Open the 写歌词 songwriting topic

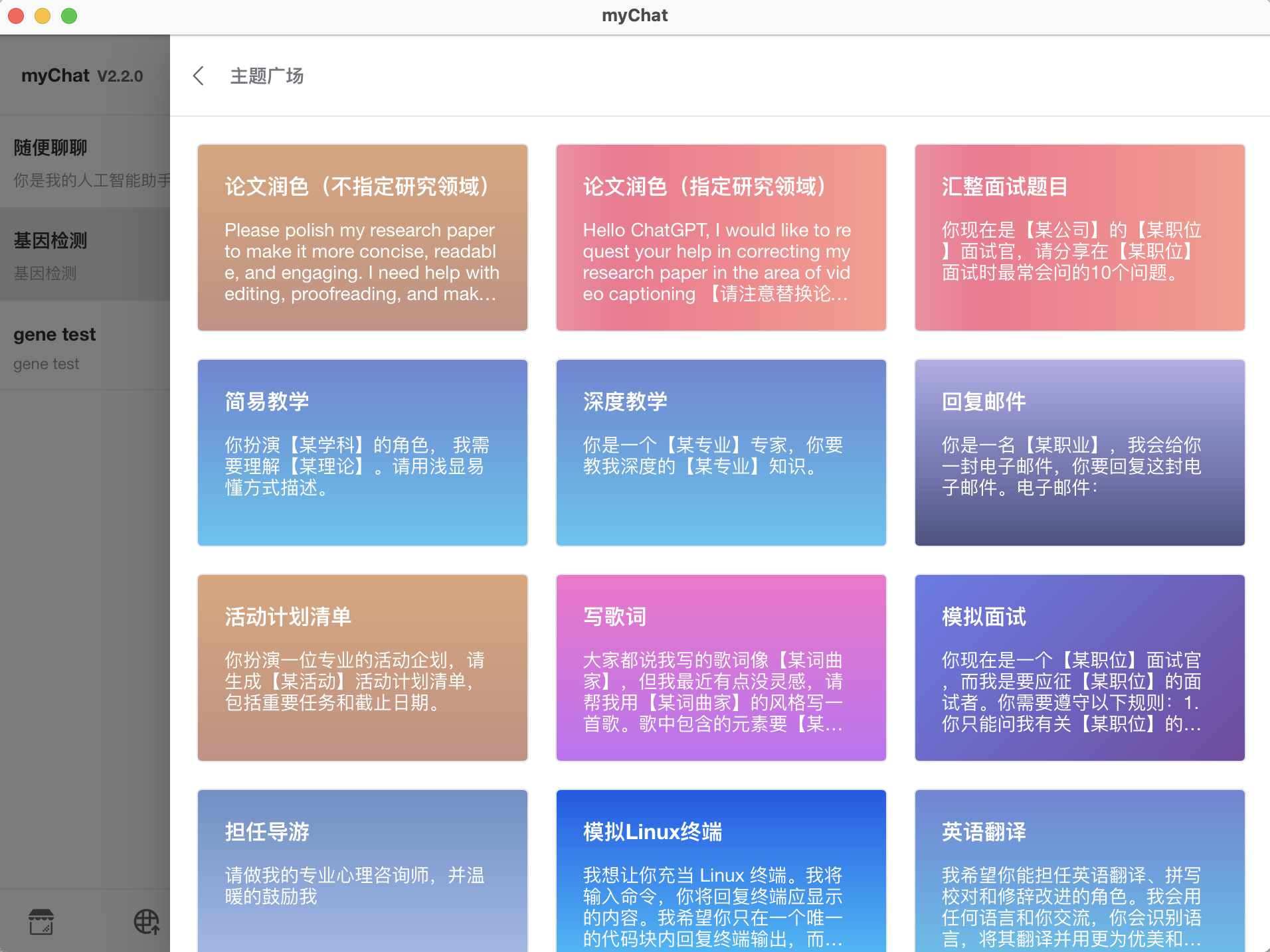coord(721,668)
